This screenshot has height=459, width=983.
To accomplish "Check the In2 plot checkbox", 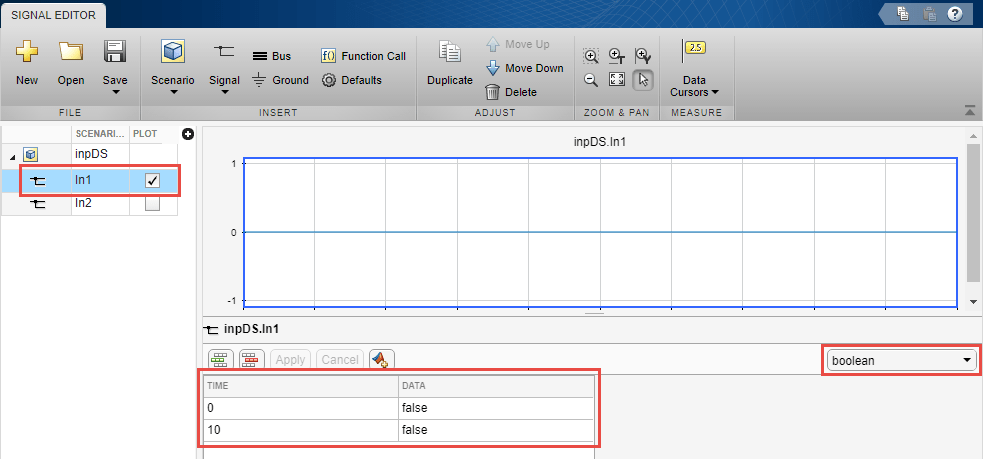I will click(152, 204).
